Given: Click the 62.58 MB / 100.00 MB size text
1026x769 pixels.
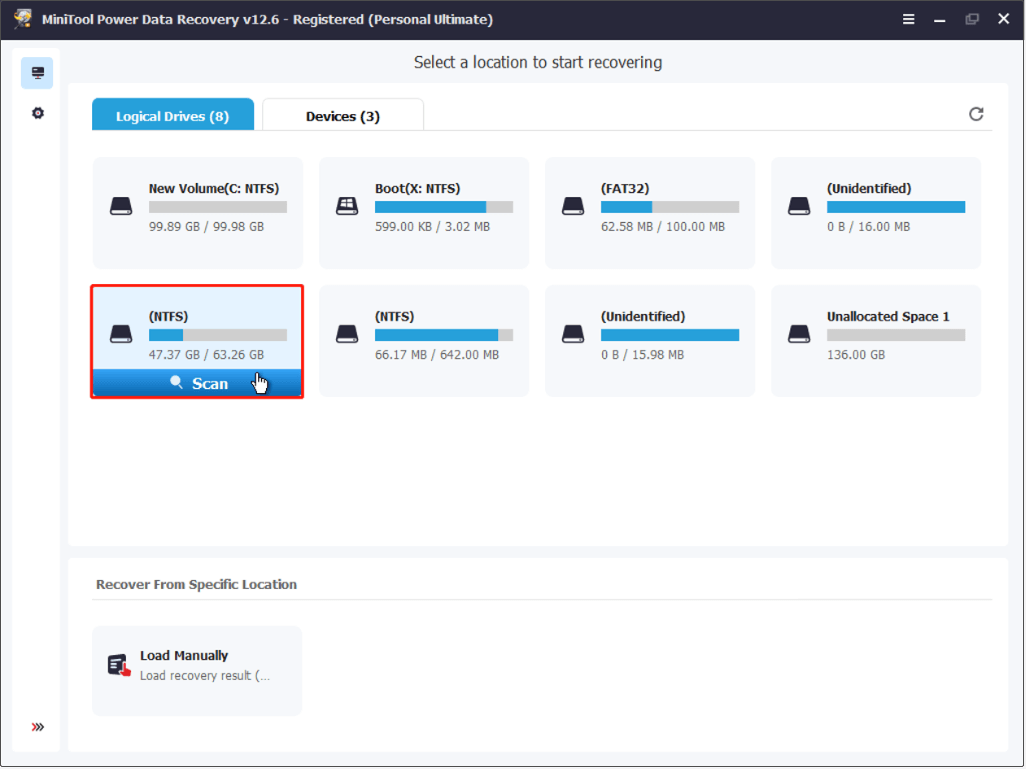Looking at the screenshot, I should [663, 226].
